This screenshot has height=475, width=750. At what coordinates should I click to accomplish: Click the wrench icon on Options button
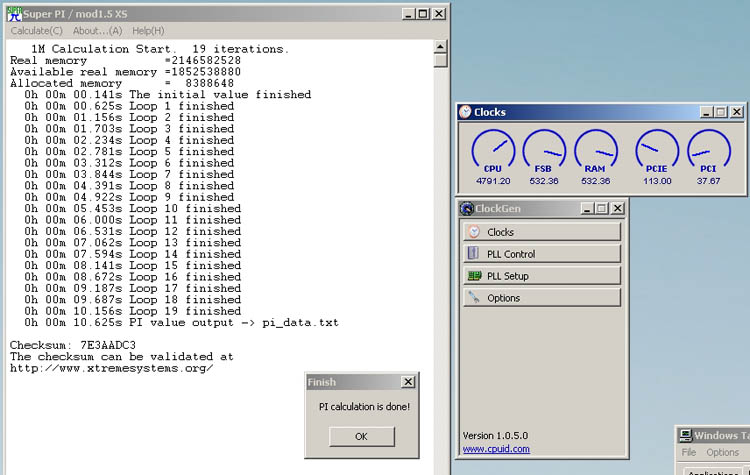[474, 297]
